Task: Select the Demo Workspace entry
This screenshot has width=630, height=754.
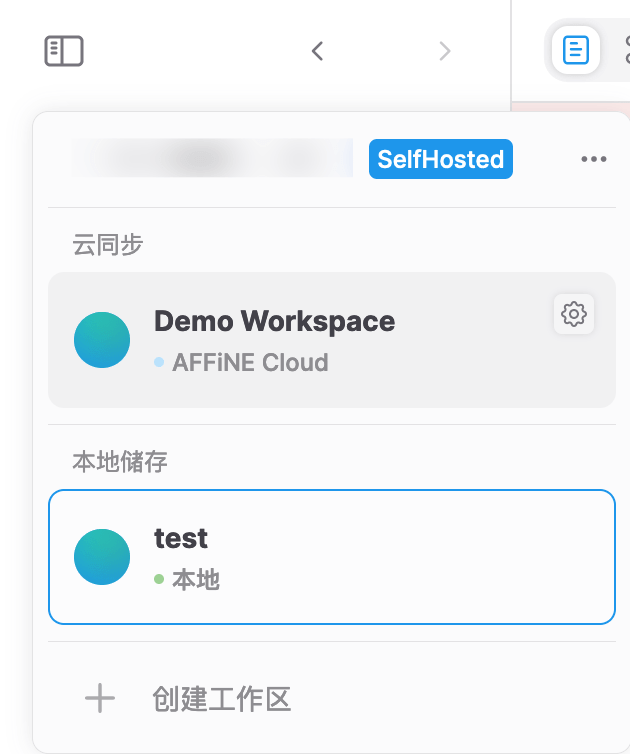Action: (x=330, y=340)
